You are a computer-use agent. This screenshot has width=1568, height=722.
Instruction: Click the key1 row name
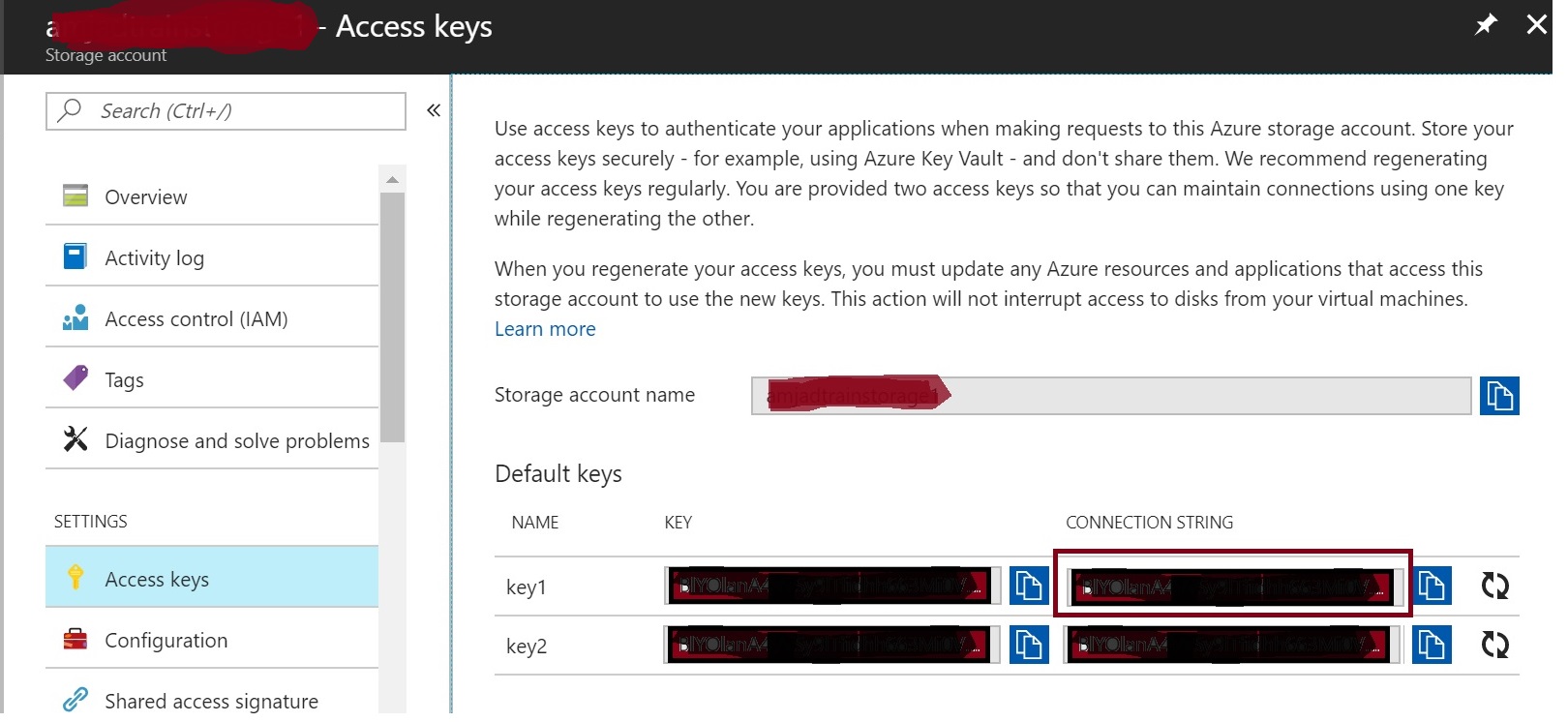527,587
